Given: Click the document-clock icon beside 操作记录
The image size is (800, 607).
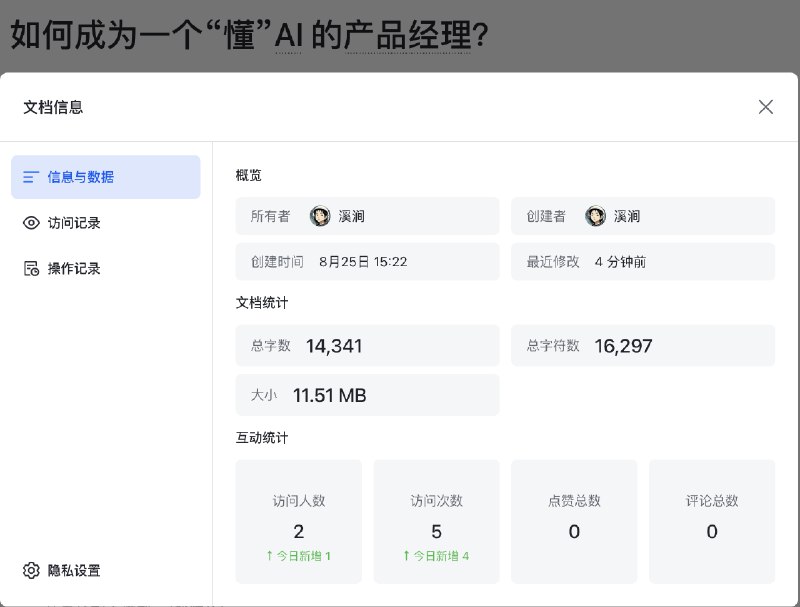Looking at the screenshot, I should pos(31,268).
